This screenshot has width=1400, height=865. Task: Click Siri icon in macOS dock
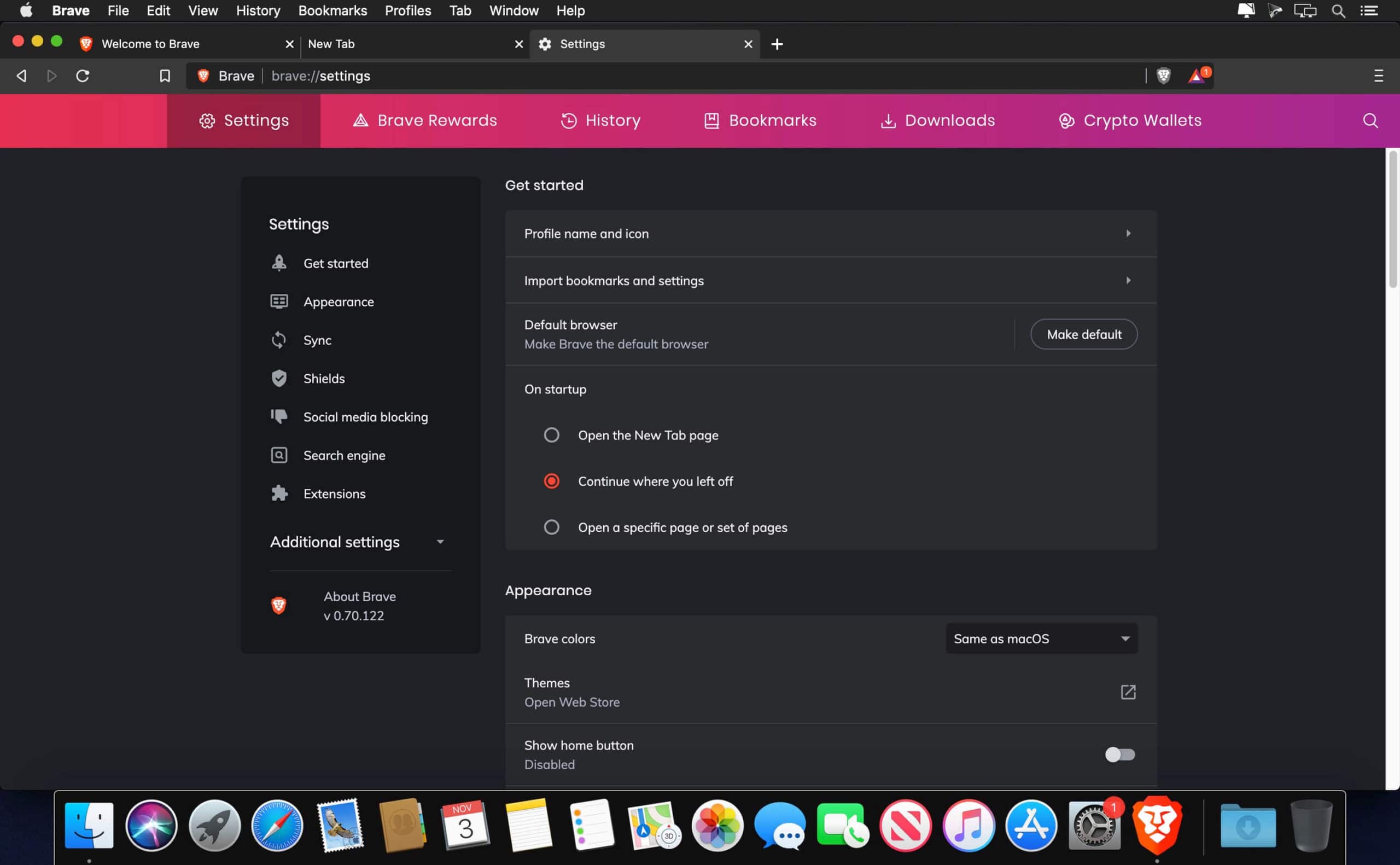(151, 824)
